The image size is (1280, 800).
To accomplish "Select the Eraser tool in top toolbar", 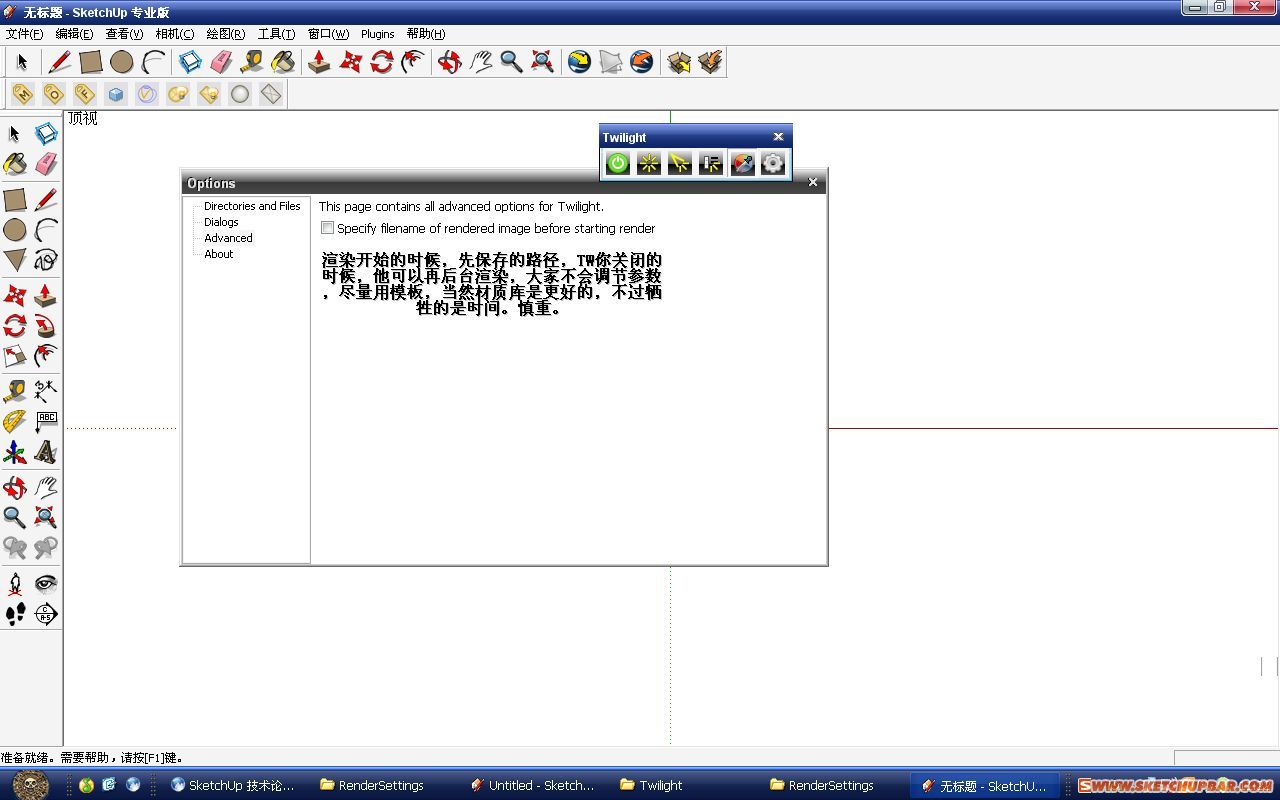I will pos(221,62).
